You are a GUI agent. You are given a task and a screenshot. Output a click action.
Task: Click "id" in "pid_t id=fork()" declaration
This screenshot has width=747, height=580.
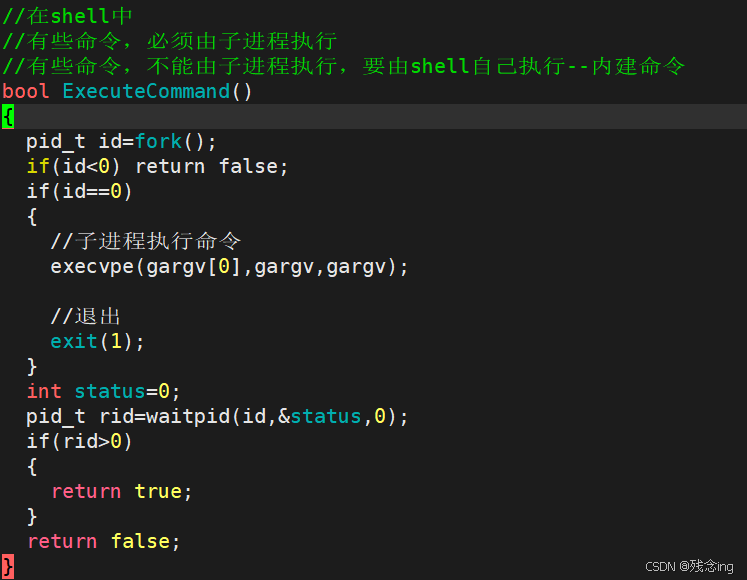pyautogui.click(x=110, y=142)
